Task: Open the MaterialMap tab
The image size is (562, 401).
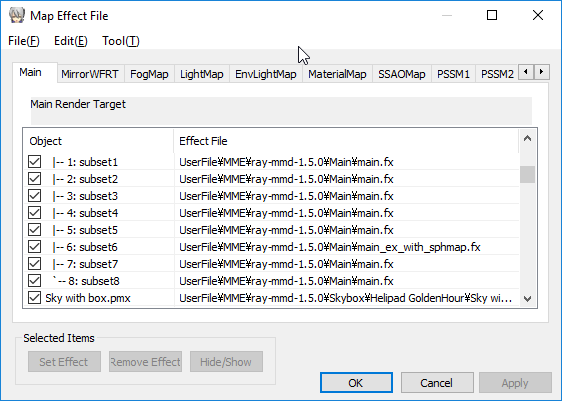Action: tap(337, 74)
